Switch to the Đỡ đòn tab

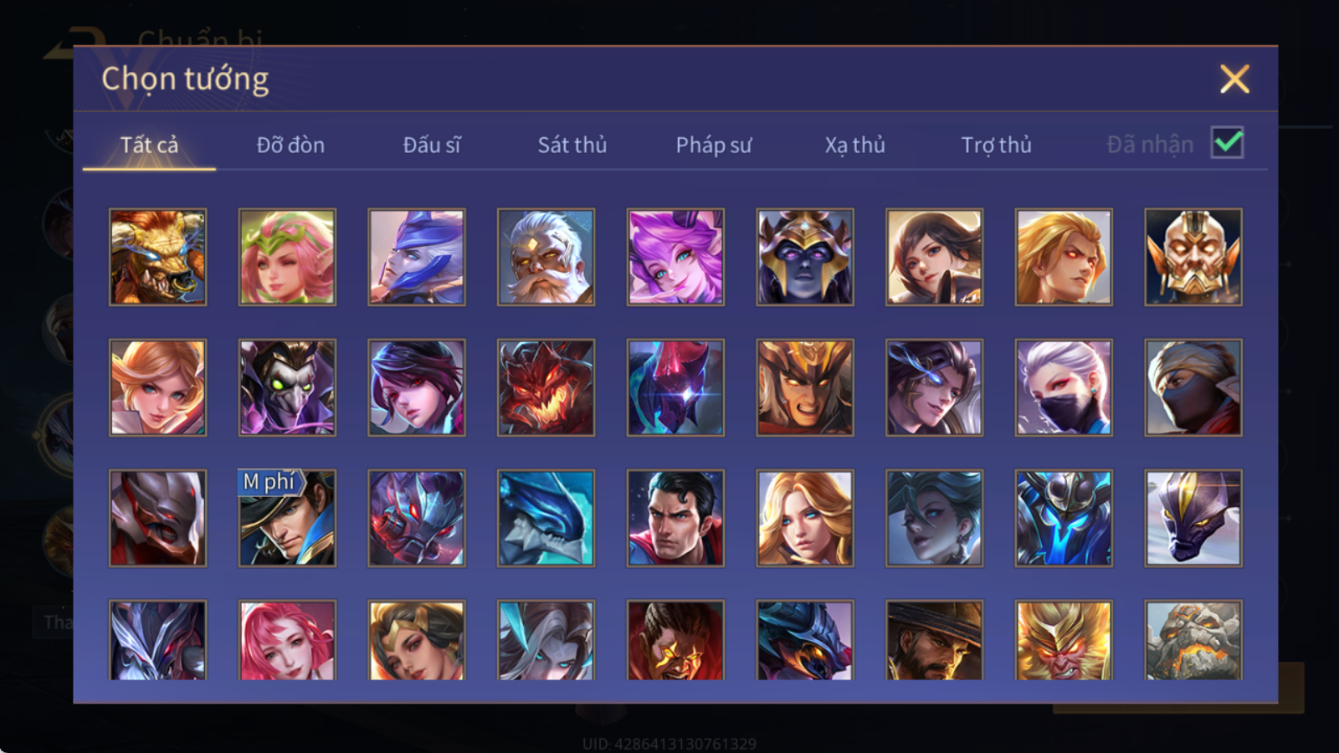tap(290, 145)
